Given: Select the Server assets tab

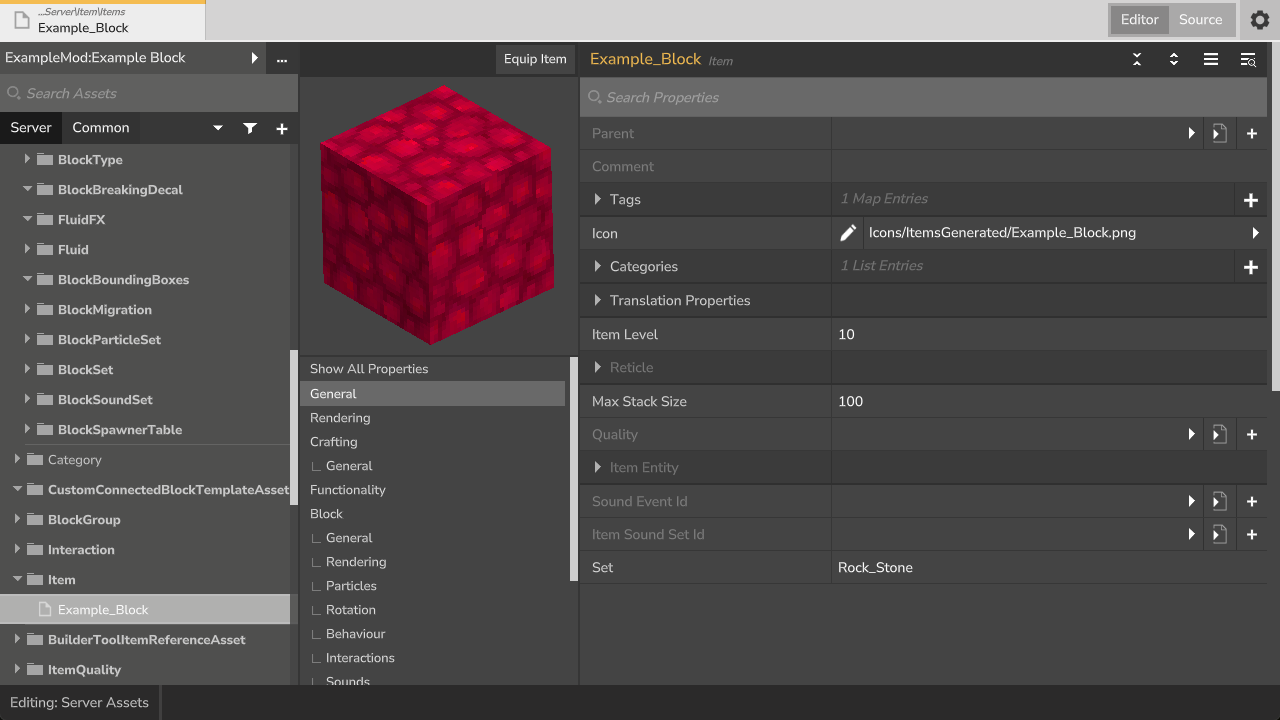Looking at the screenshot, I should pos(31,127).
